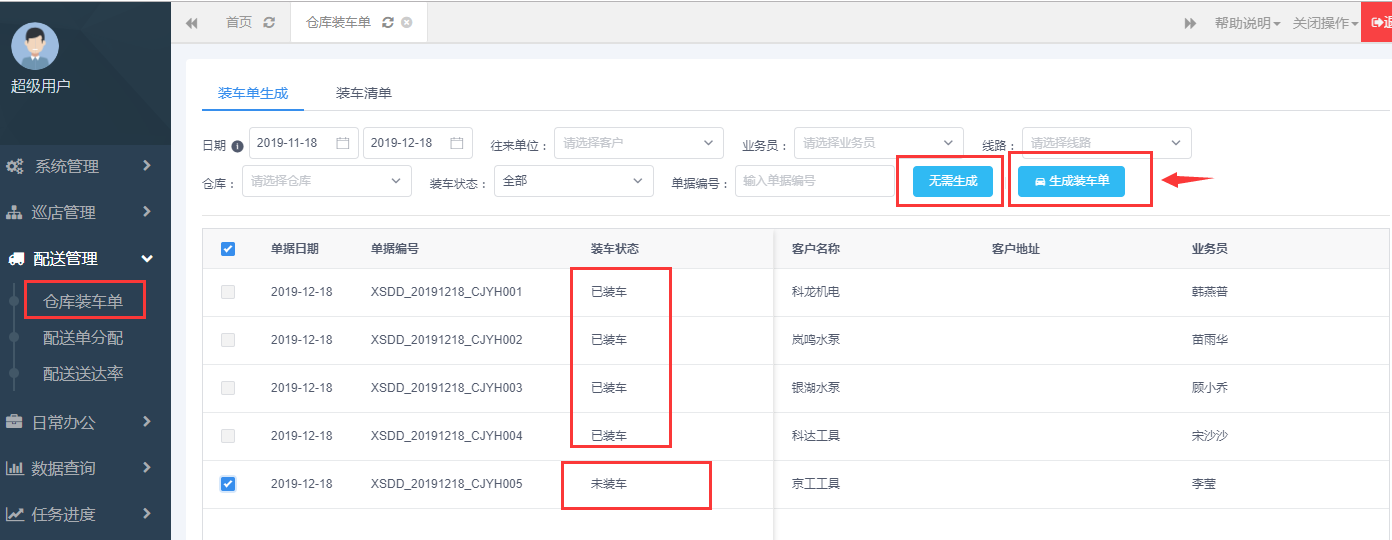Click the 无需生成 button
The height and width of the screenshot is (540, 1392).
coord(952,181)
